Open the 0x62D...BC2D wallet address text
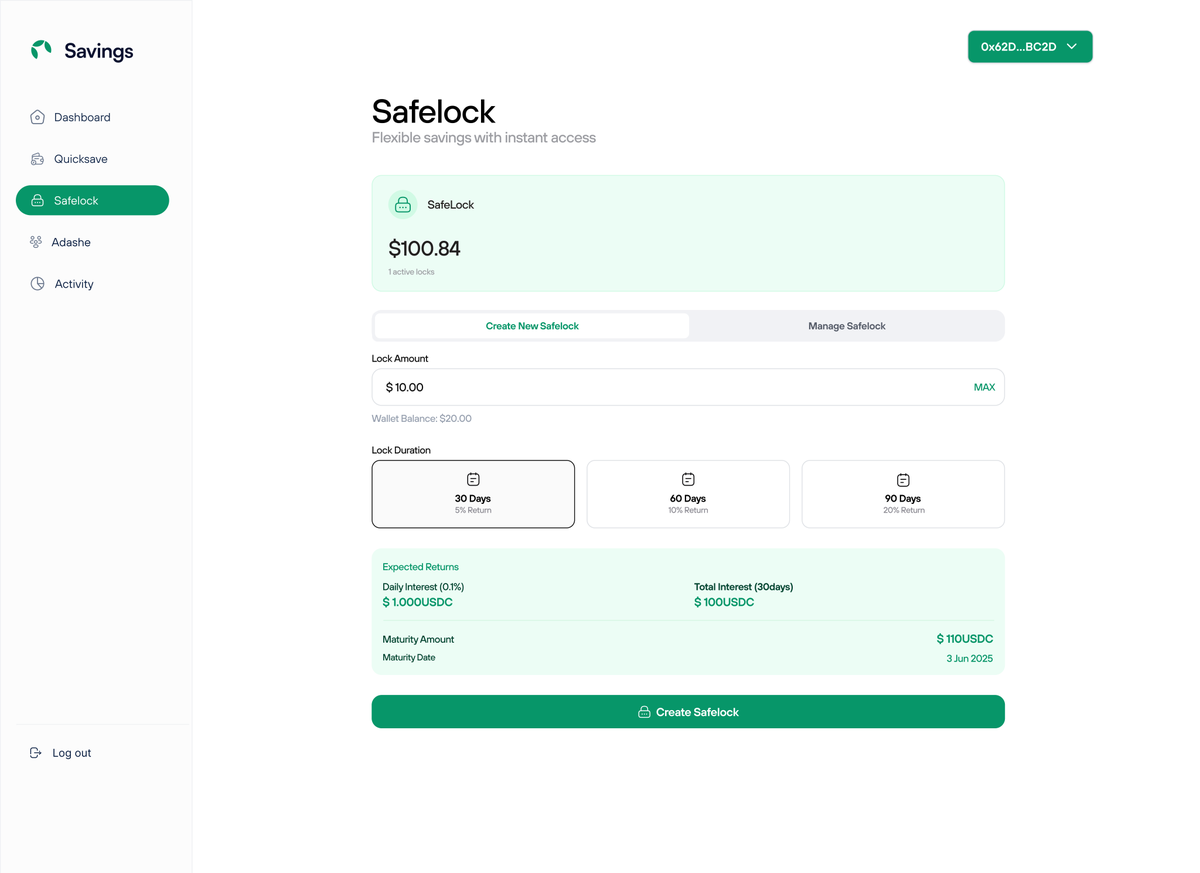The image size is (1200, 873). pyautogui.click(x=1018, y=47)
